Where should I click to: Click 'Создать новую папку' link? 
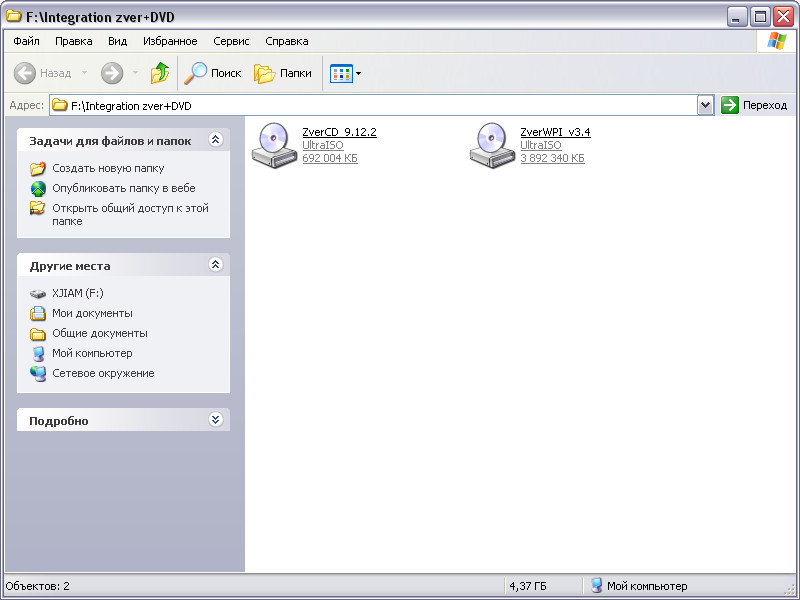click(108, 168)
